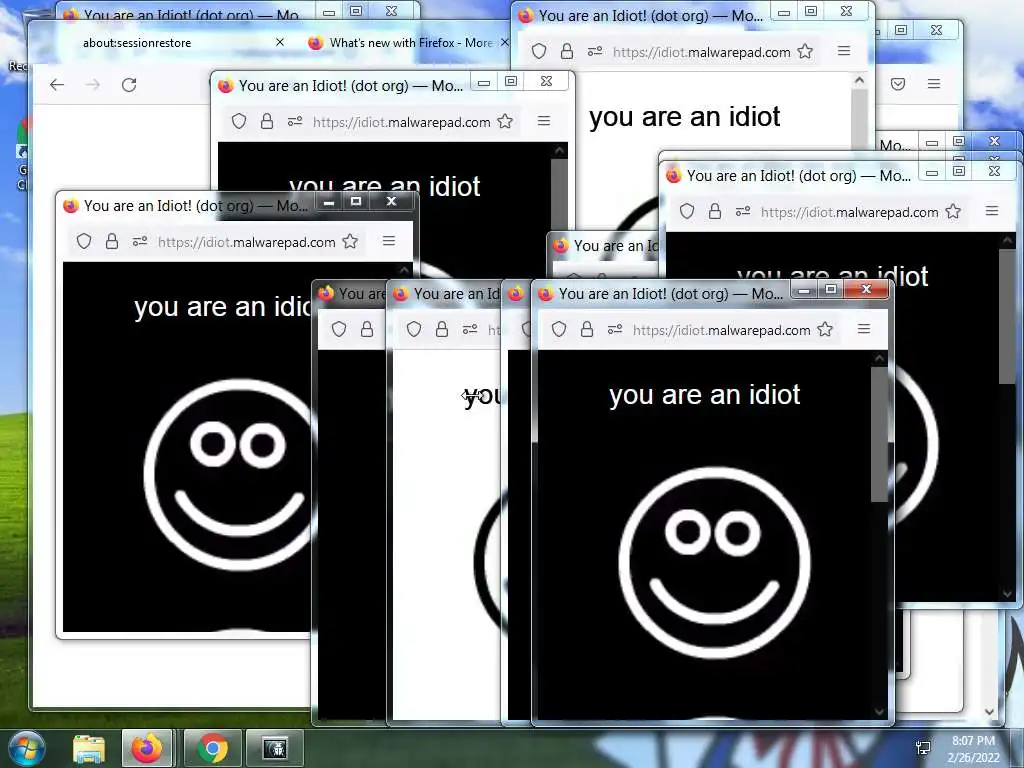Click shield icon in white narrow popup sliver
This screenshot has height=768, width=1024.
pyautogui.click(x=414, y=329)
